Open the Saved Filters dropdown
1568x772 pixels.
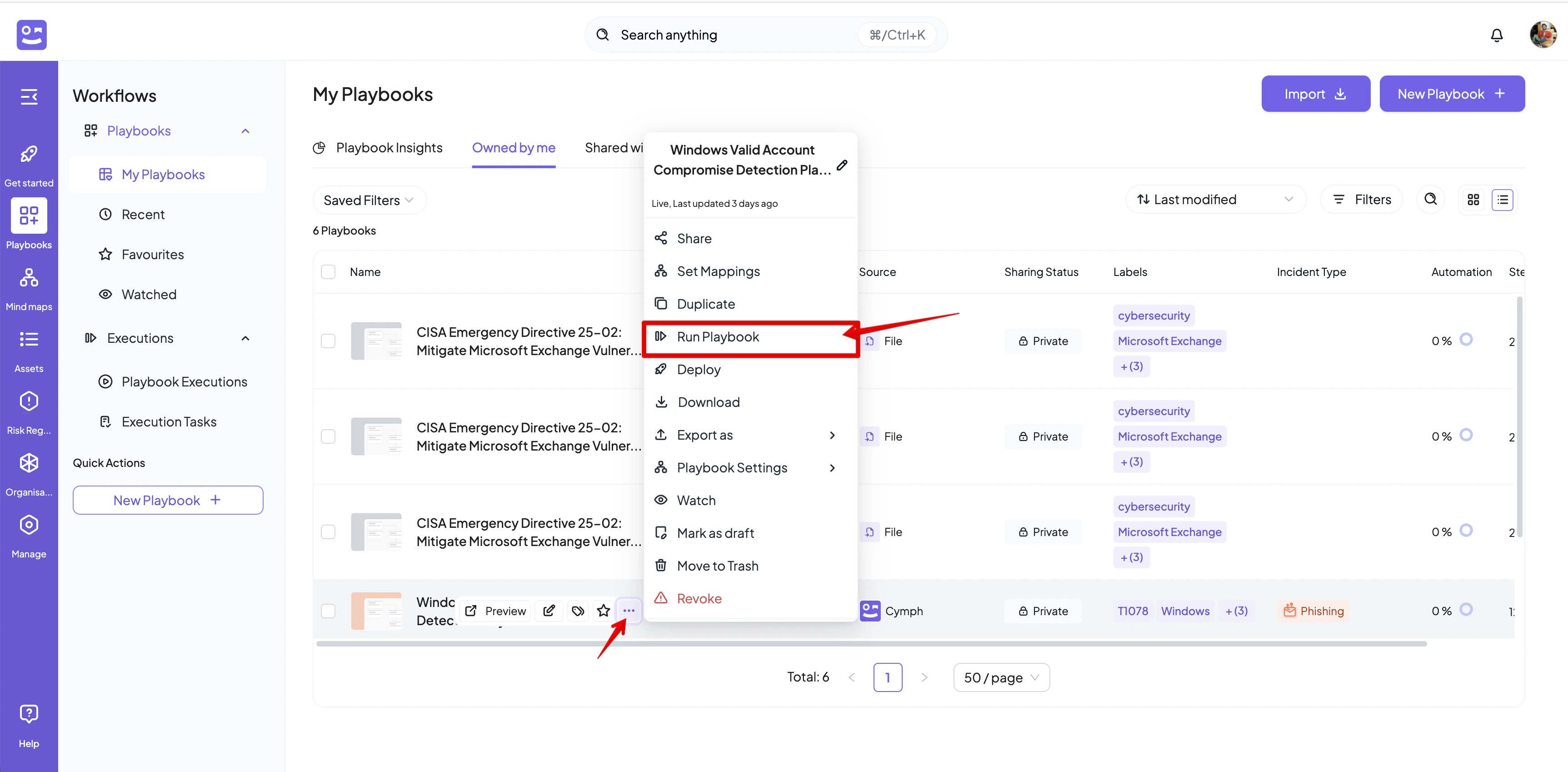click(369, 201)
